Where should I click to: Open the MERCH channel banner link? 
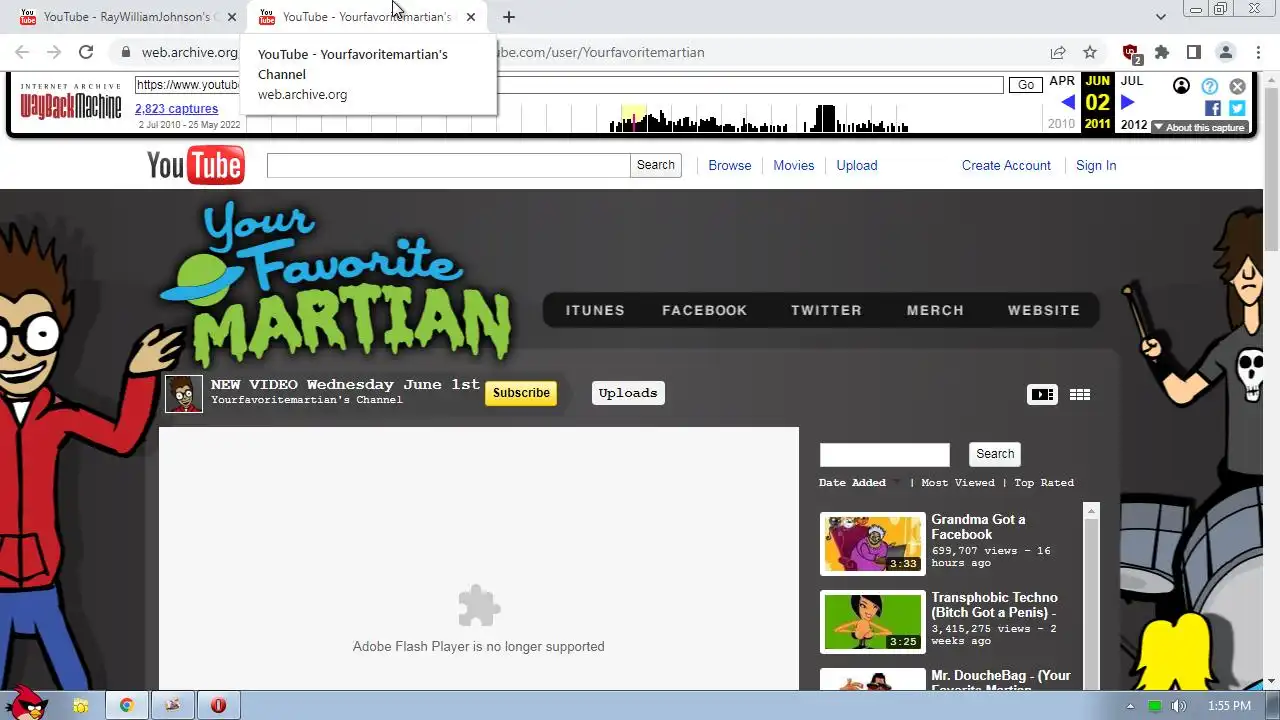(935, 310)
